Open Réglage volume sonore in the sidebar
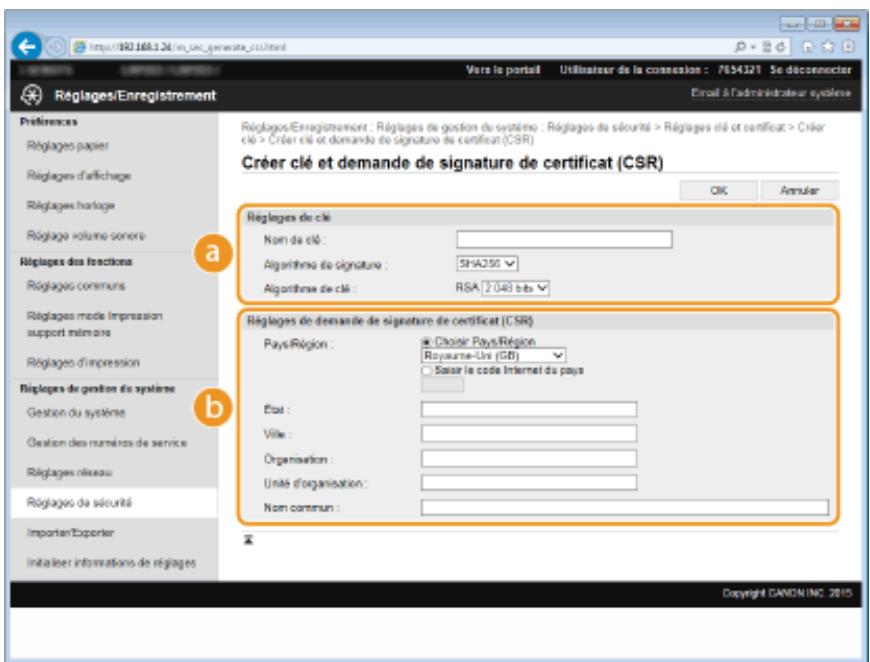Image resolution: width=870 pixels, height=662 pixels. click(86, 236)
